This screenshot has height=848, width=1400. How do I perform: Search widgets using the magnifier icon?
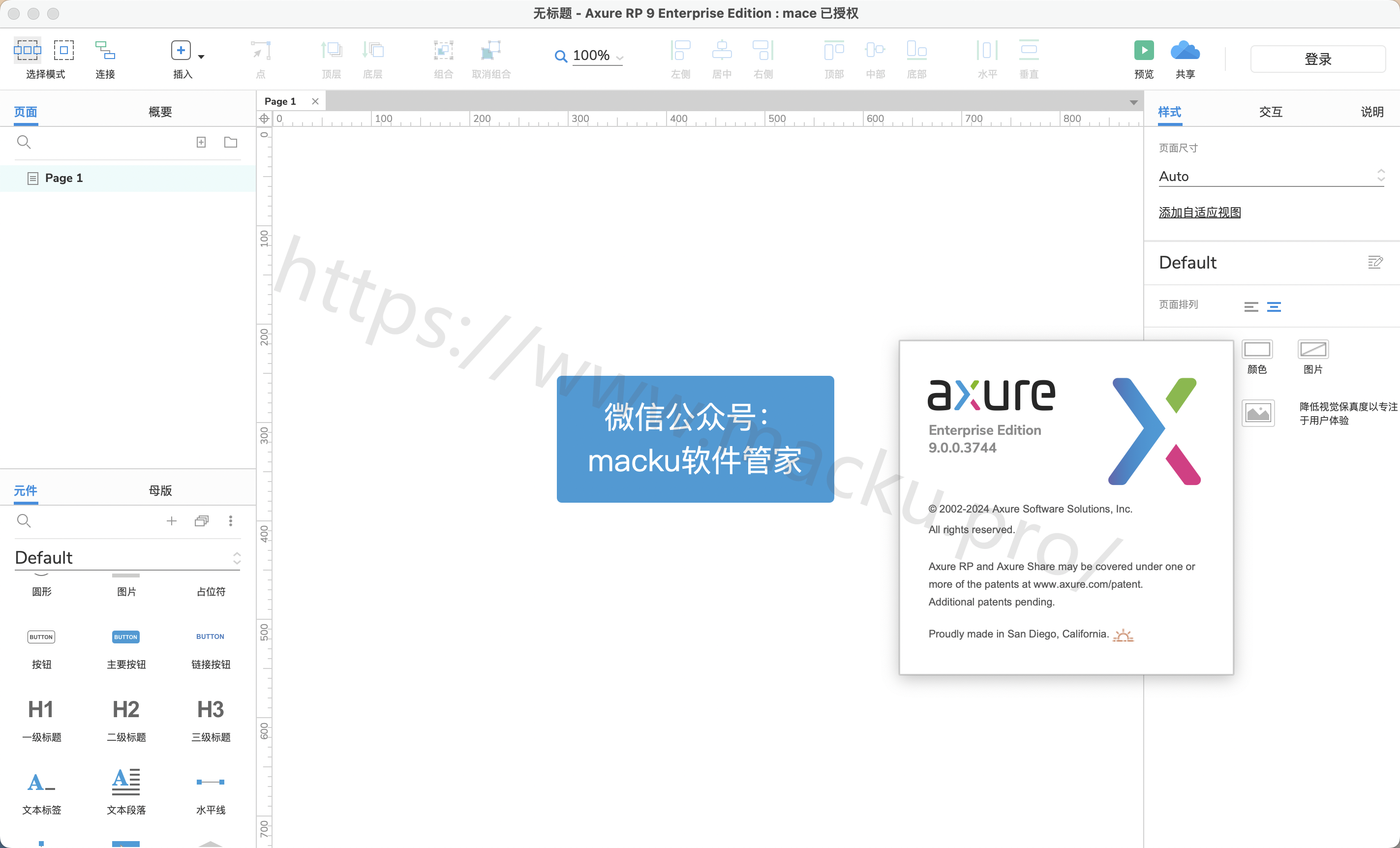23,521
